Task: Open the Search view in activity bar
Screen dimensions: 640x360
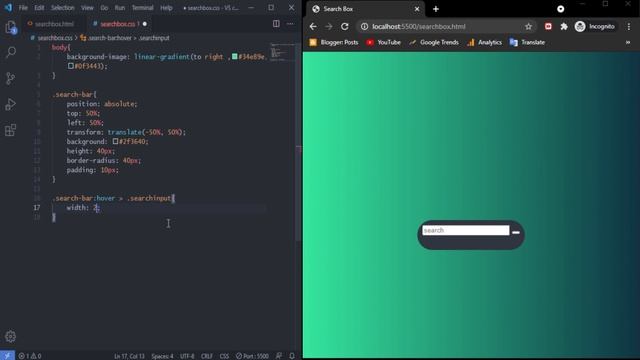Action: 11,52
